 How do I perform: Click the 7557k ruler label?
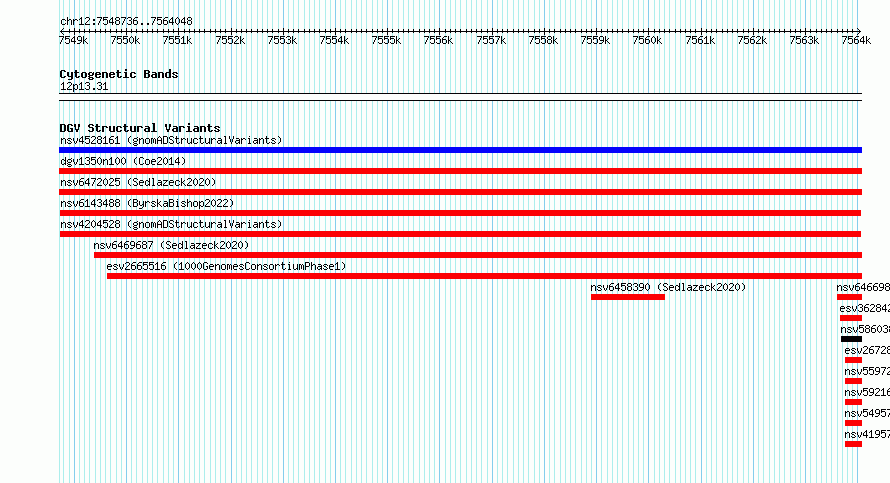point(491,40)
